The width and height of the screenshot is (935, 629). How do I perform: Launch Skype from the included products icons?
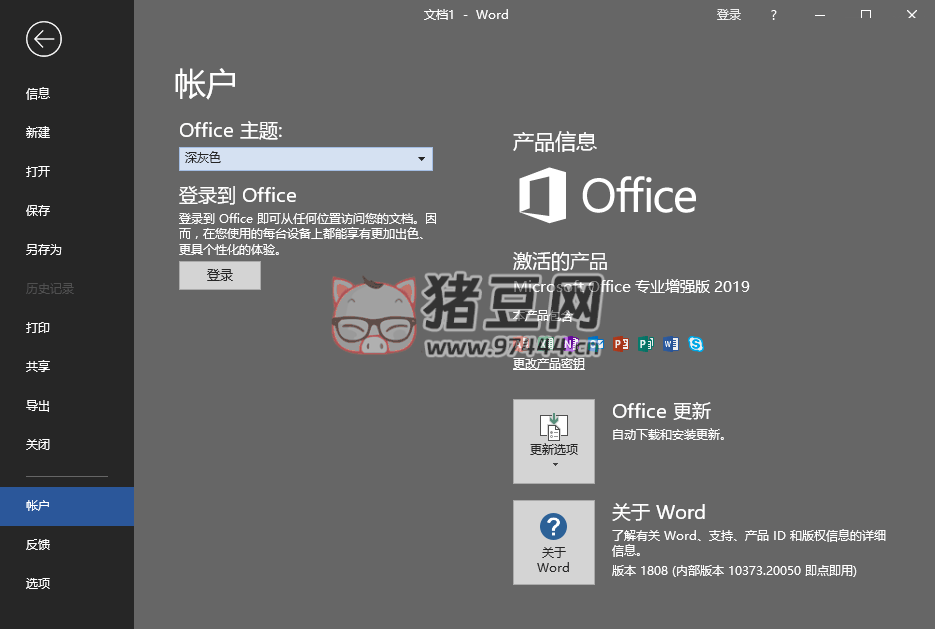(x=694, y=343)
